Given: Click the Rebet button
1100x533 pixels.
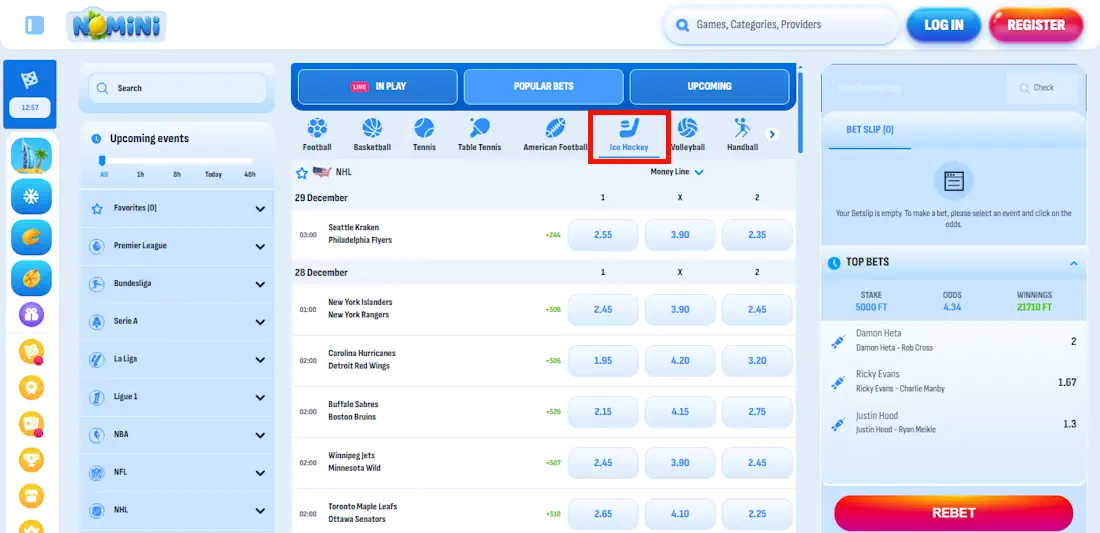Looking at the screenshot, I should [x=953, y=513].
